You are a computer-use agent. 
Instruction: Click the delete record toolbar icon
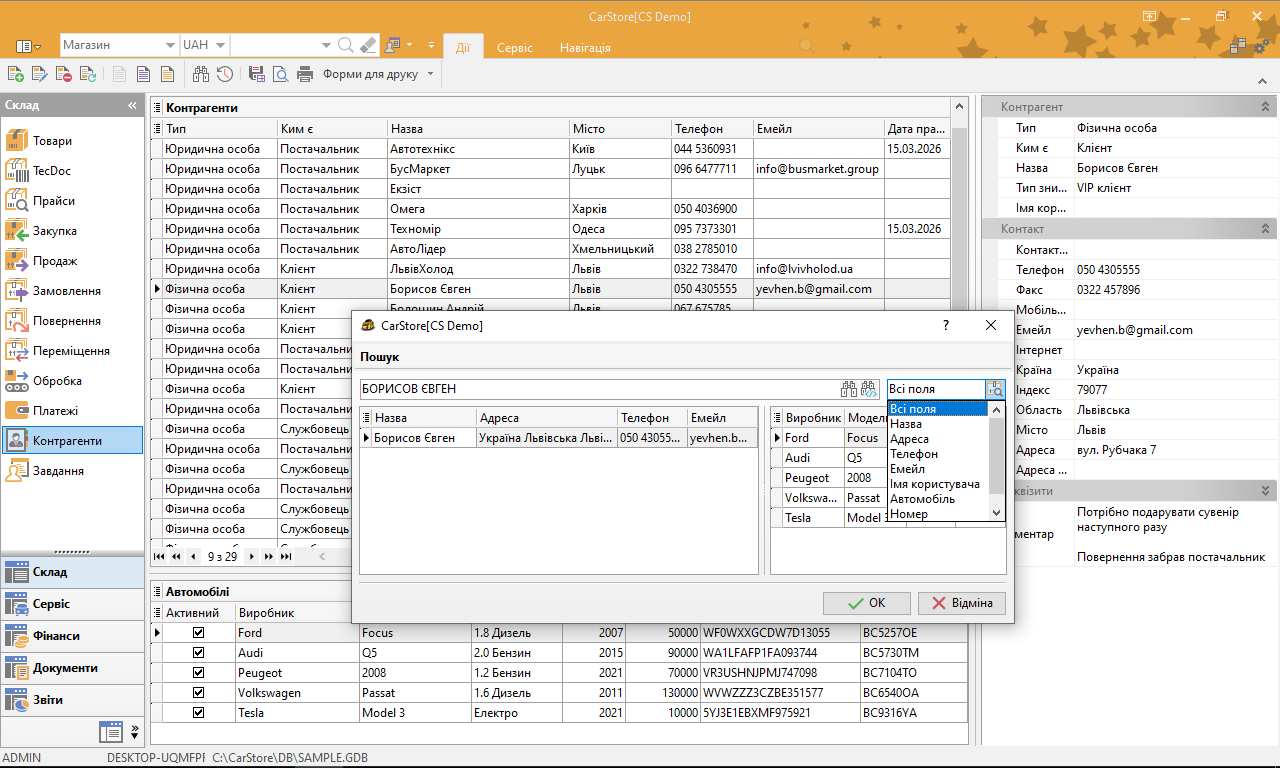(63, 73)
